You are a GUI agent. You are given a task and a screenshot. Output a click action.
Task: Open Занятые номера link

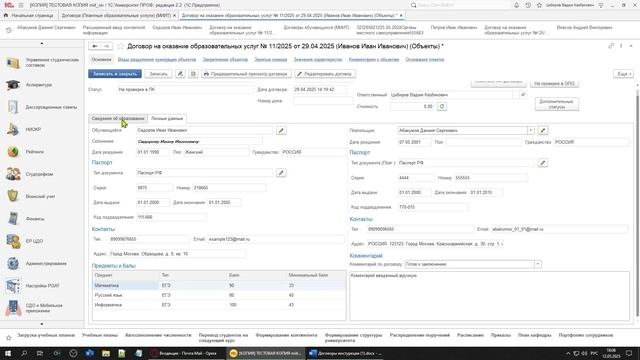271,60
